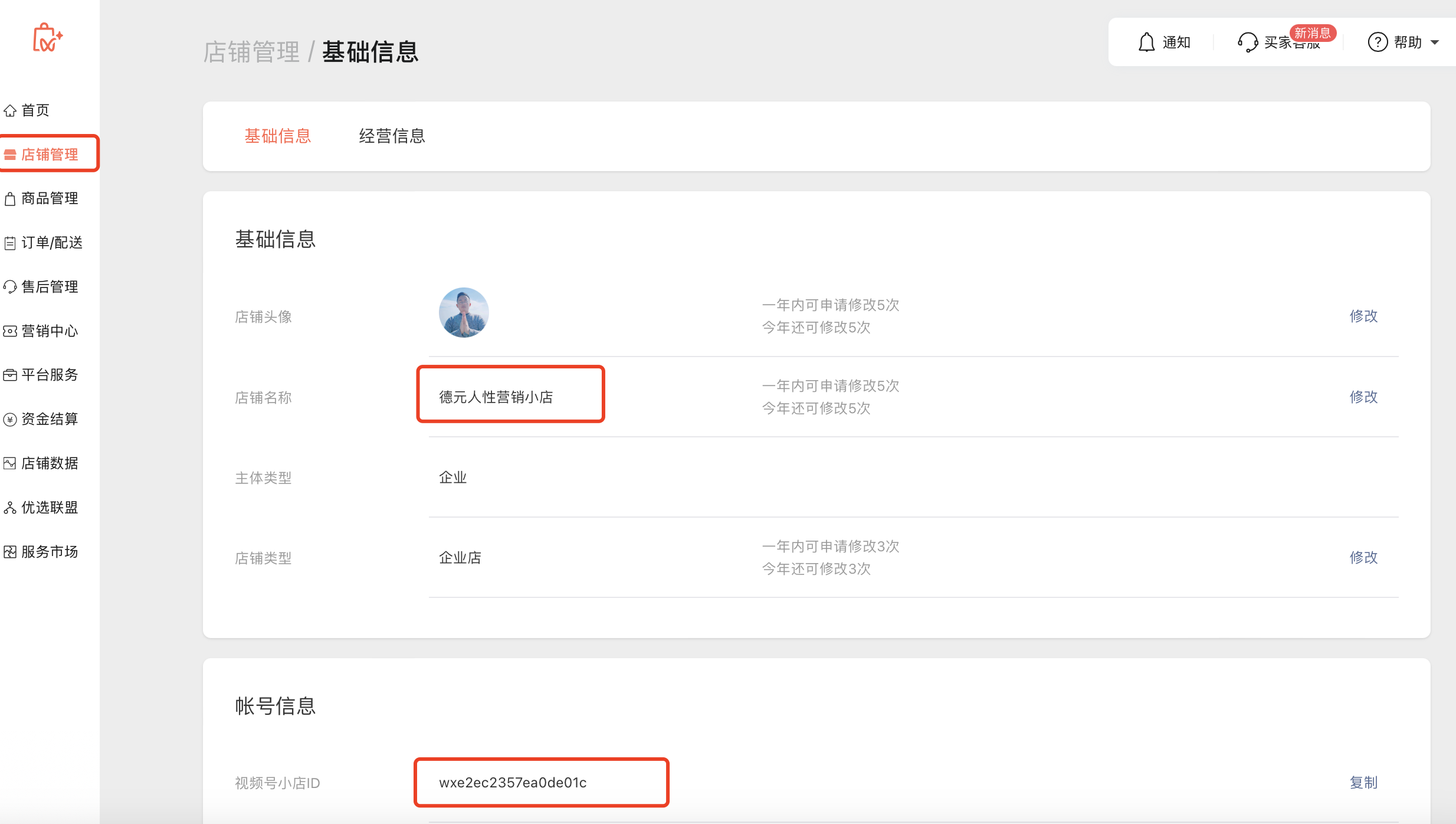
Task: Click the 优选联盟 network icon
Action: tap(10, 508)
